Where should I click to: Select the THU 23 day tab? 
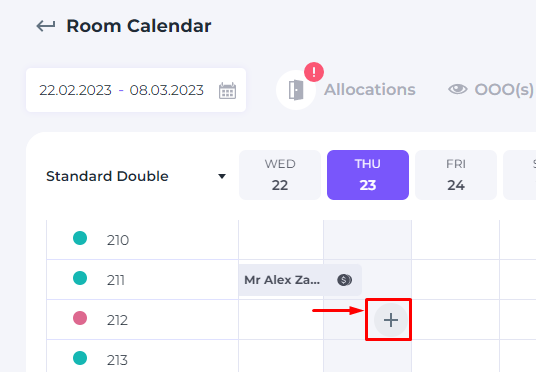pos(368,175)
